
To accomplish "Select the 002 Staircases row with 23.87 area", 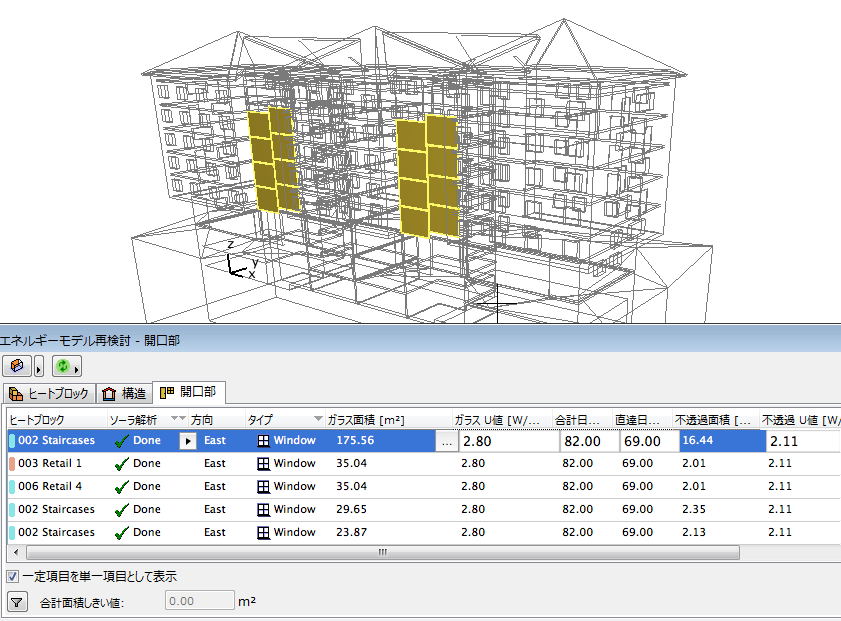I will (424, 533).
